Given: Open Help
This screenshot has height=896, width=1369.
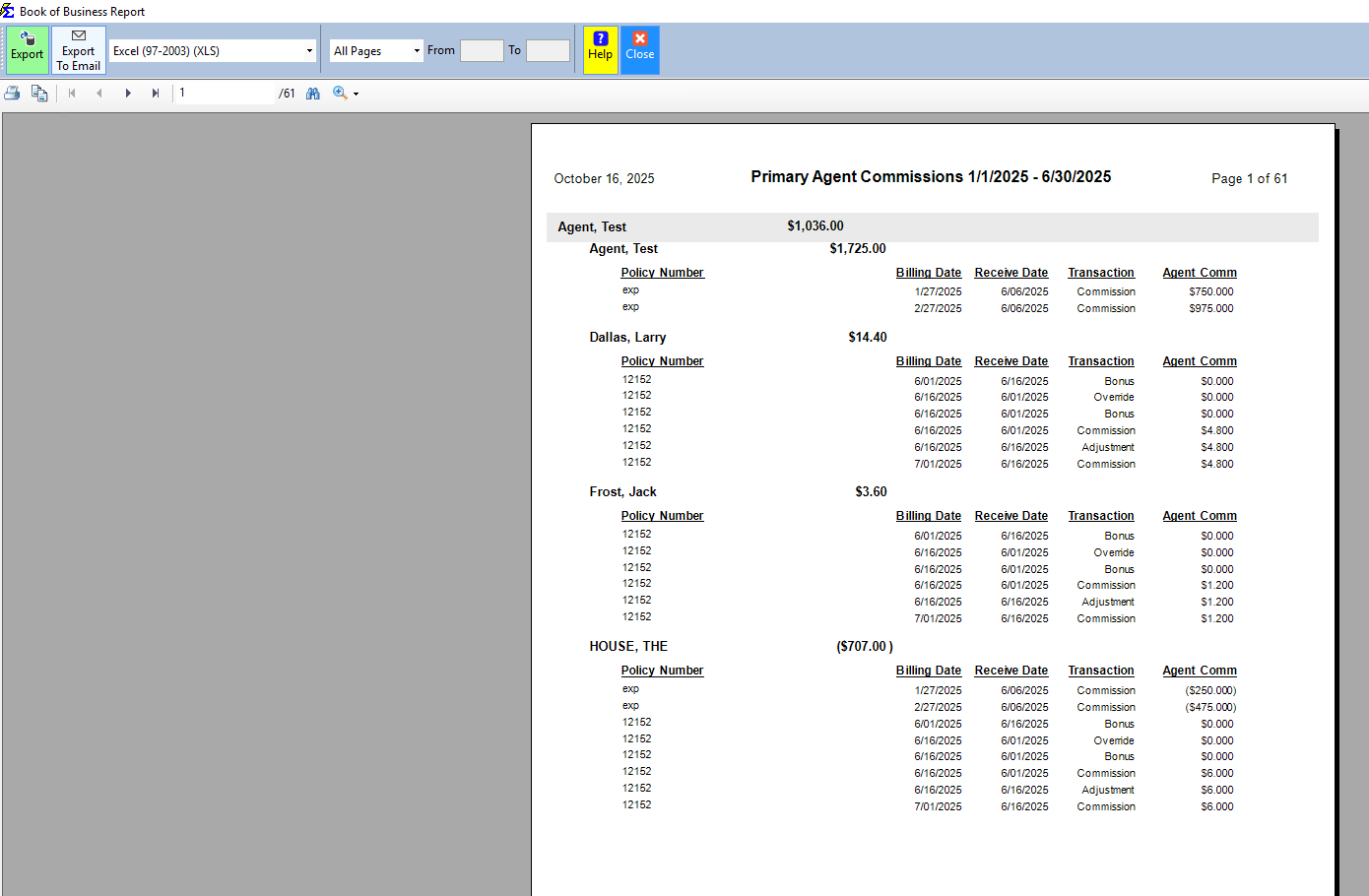Looking at the screenshot, I should pos(600,49).
